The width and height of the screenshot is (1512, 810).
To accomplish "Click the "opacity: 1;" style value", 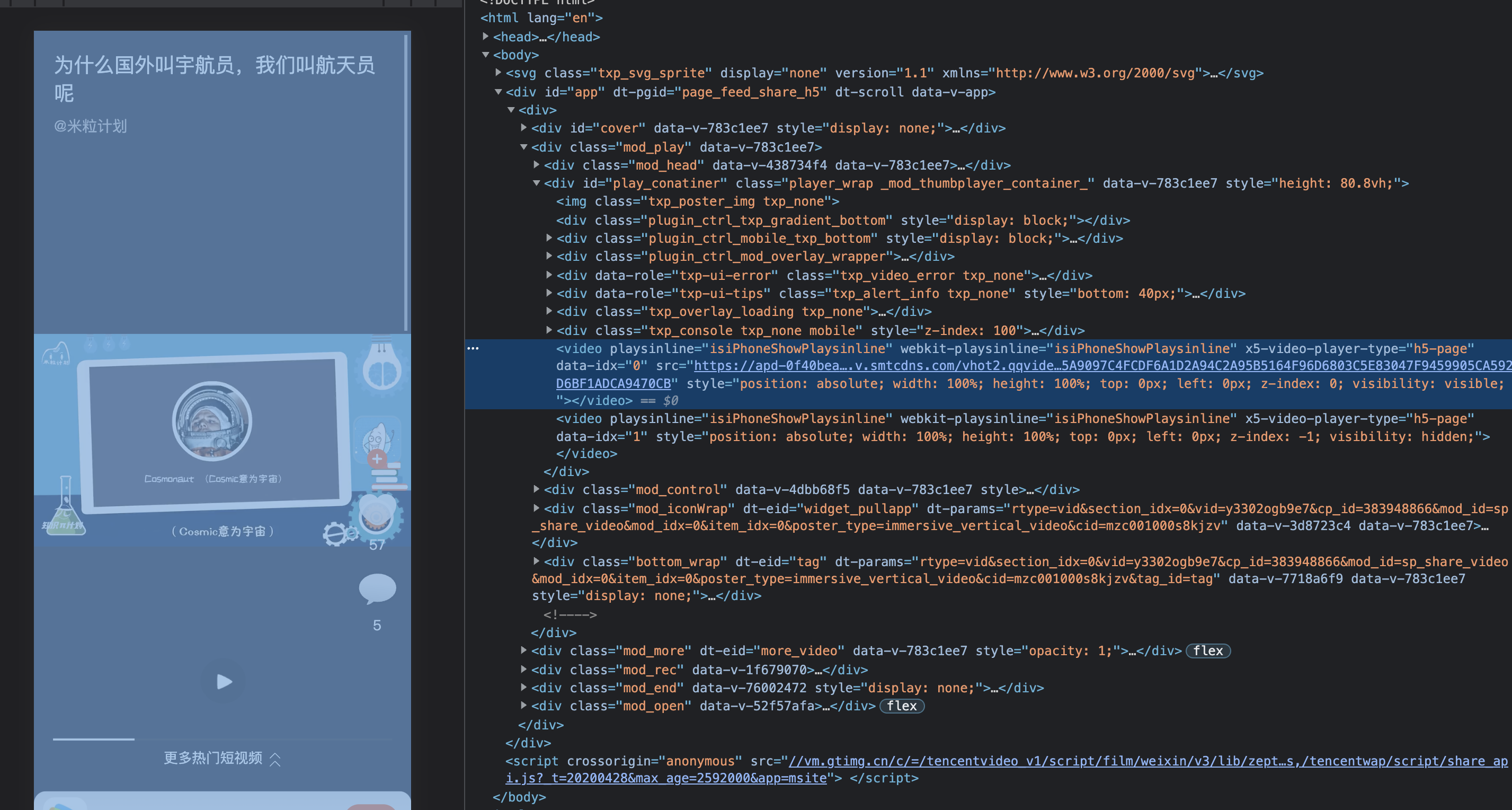I will click(1070, 651).
